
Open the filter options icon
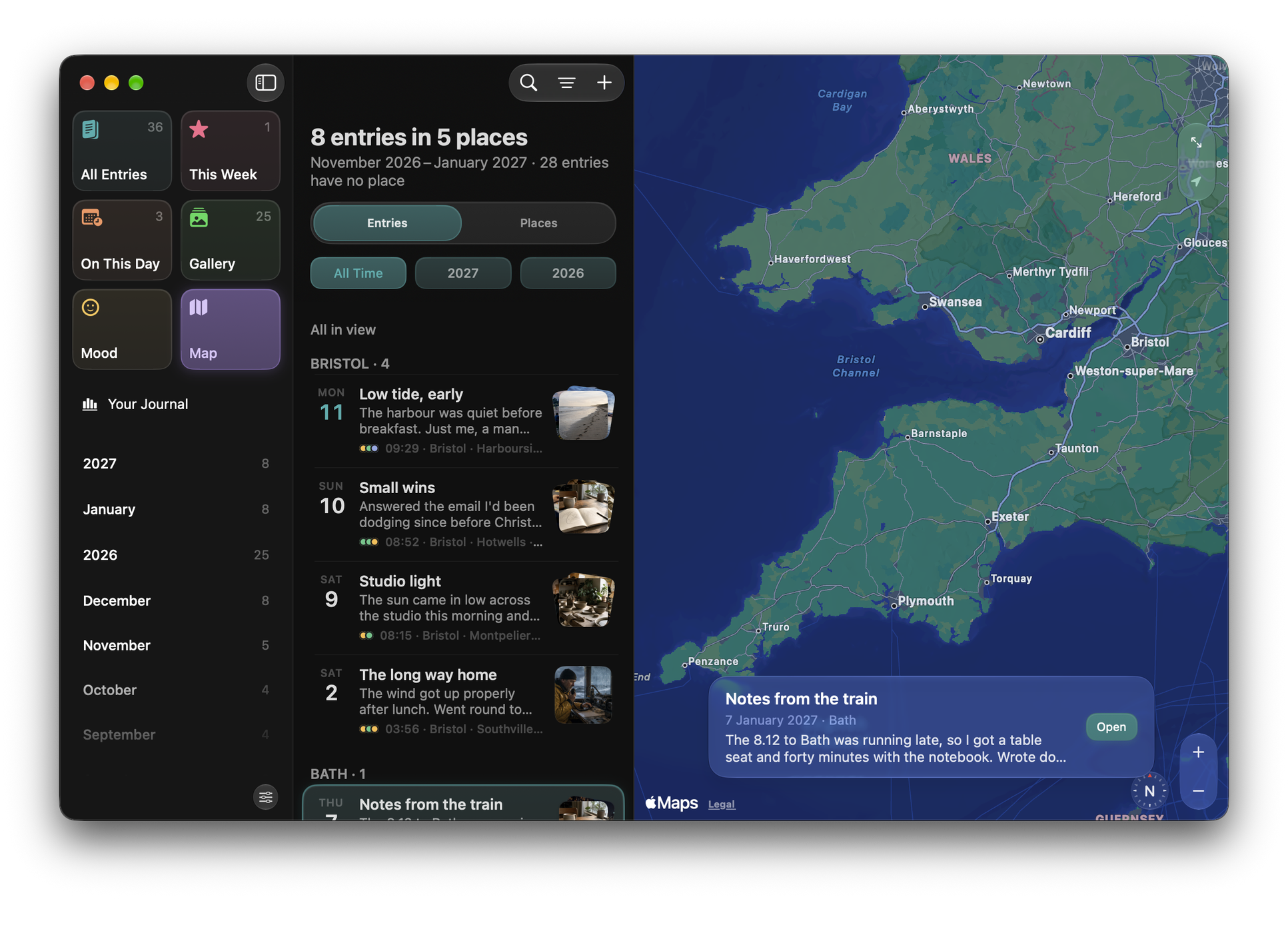pos(566,83)
